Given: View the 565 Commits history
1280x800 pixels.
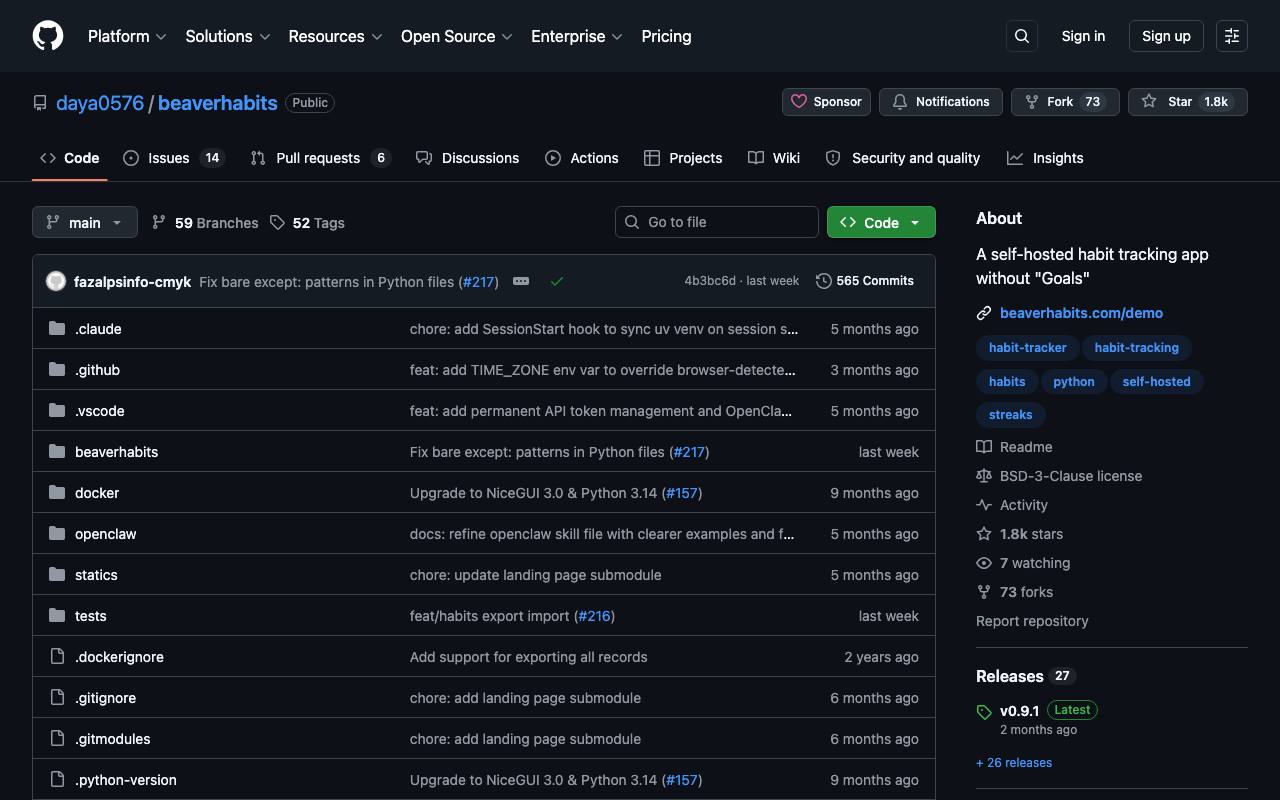Looking at the screenshot, I should point(865,281).
